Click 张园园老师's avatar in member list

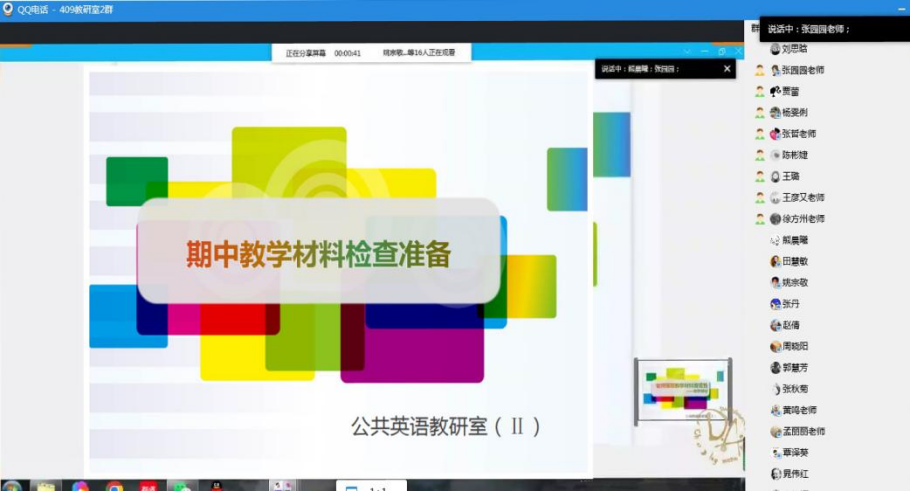[x=775, y=70]
